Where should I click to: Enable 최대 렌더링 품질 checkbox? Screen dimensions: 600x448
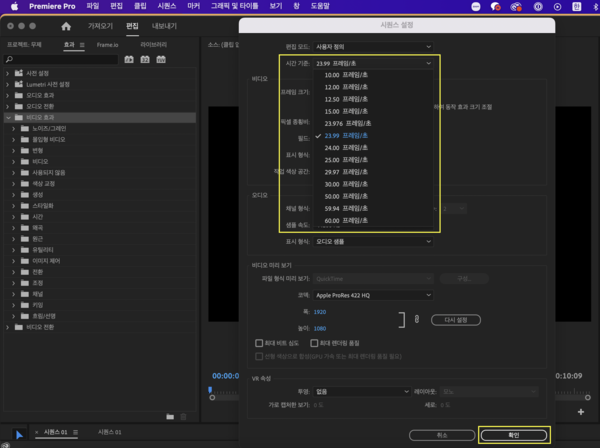tap(314, 343)
